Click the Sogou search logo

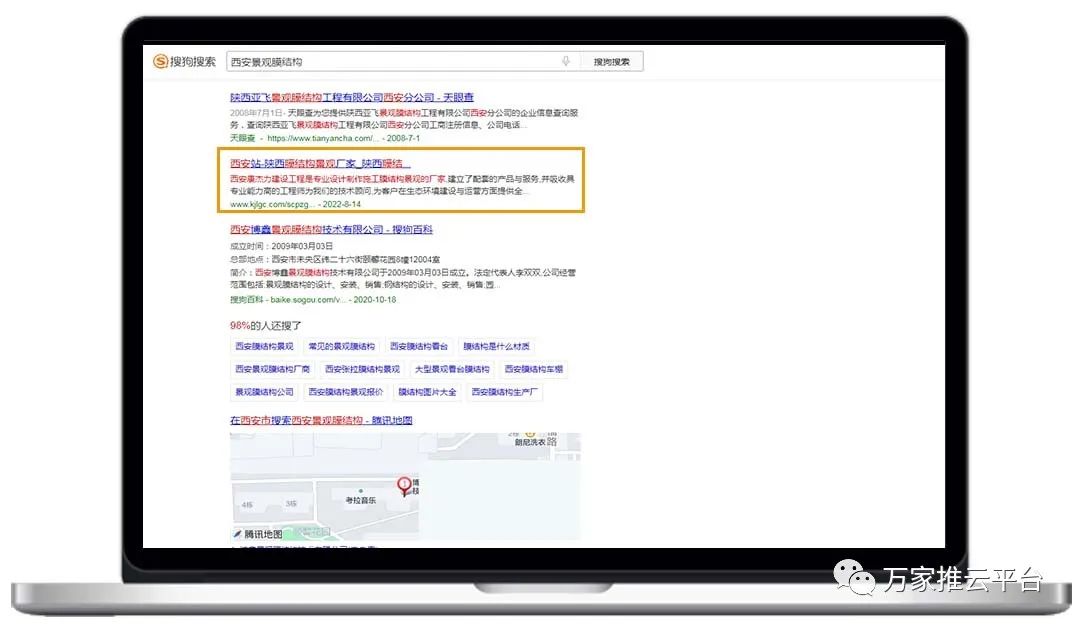(x=184, y=62)
